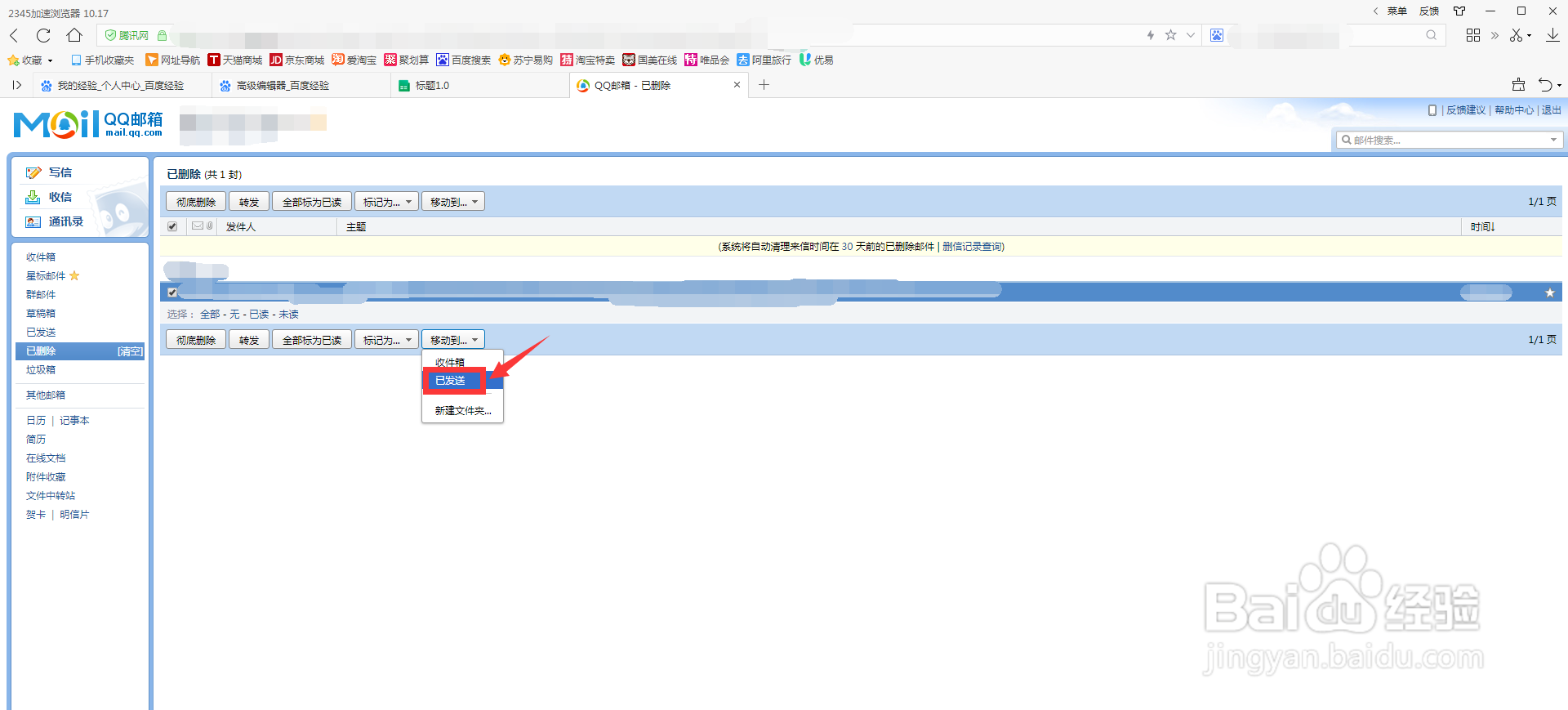This screenshot has height=710, width=1568.
Task: Open the 收藏 favorites dropdown
Action: [31, 60]
